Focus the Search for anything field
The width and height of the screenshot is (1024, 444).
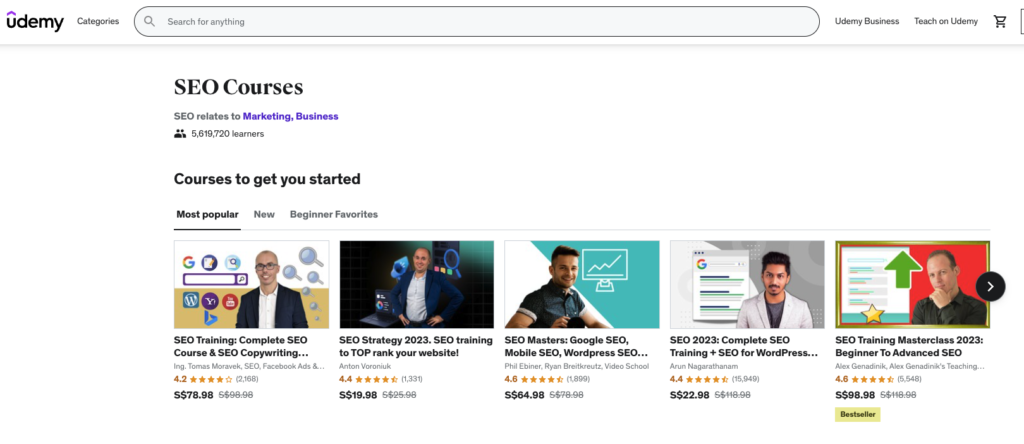[477, 22]
